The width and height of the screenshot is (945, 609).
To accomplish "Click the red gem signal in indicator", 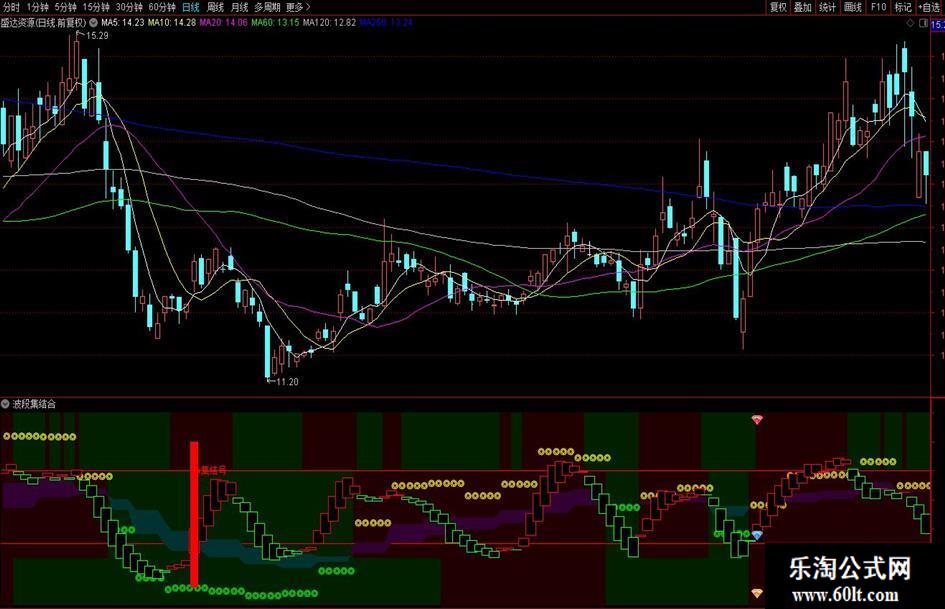I will pyautogui.click(x=757, y=420).
